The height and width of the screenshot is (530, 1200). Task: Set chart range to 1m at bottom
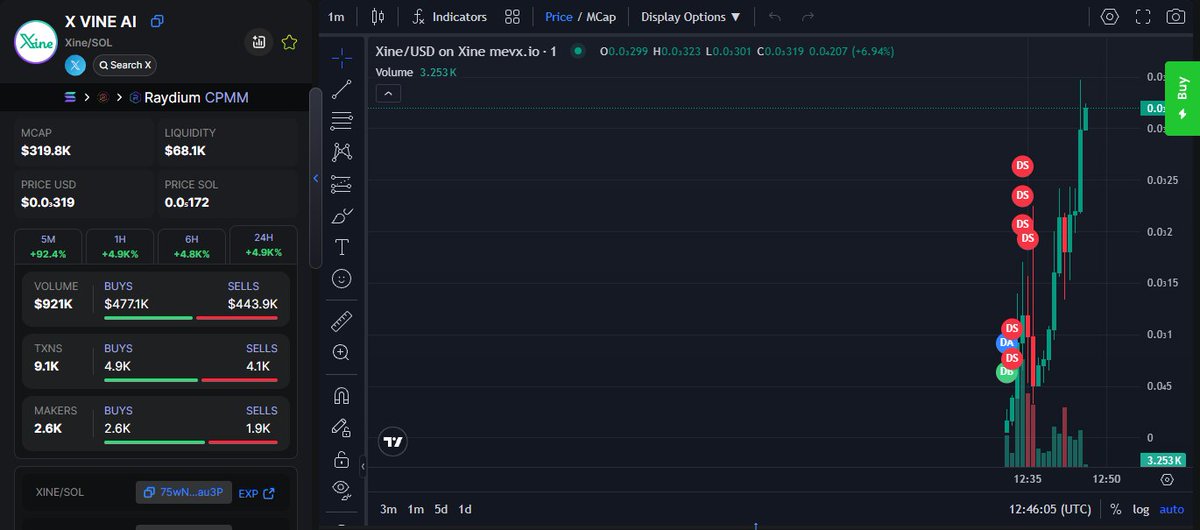click(x=415, y=509)
